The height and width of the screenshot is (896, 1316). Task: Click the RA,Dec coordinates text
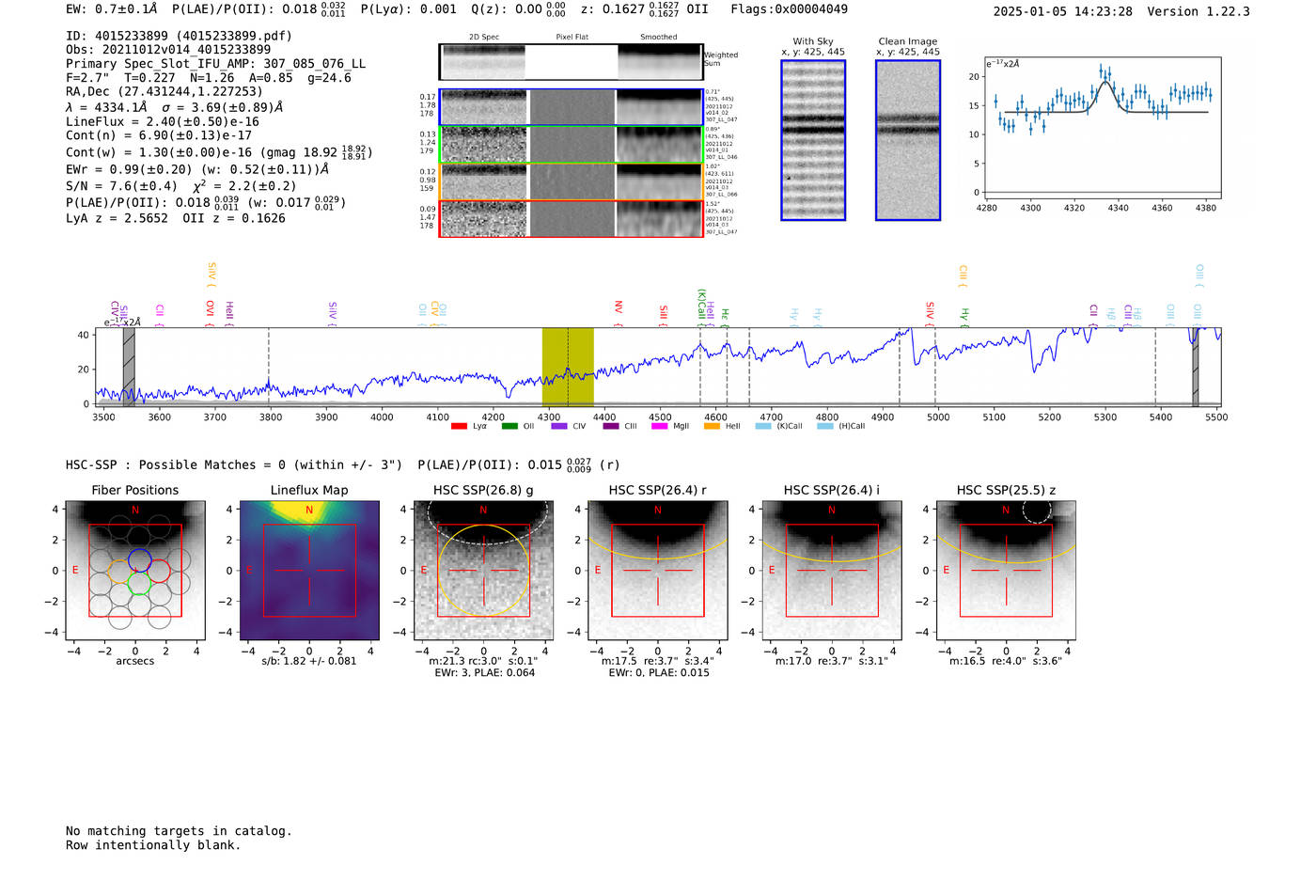164,91
